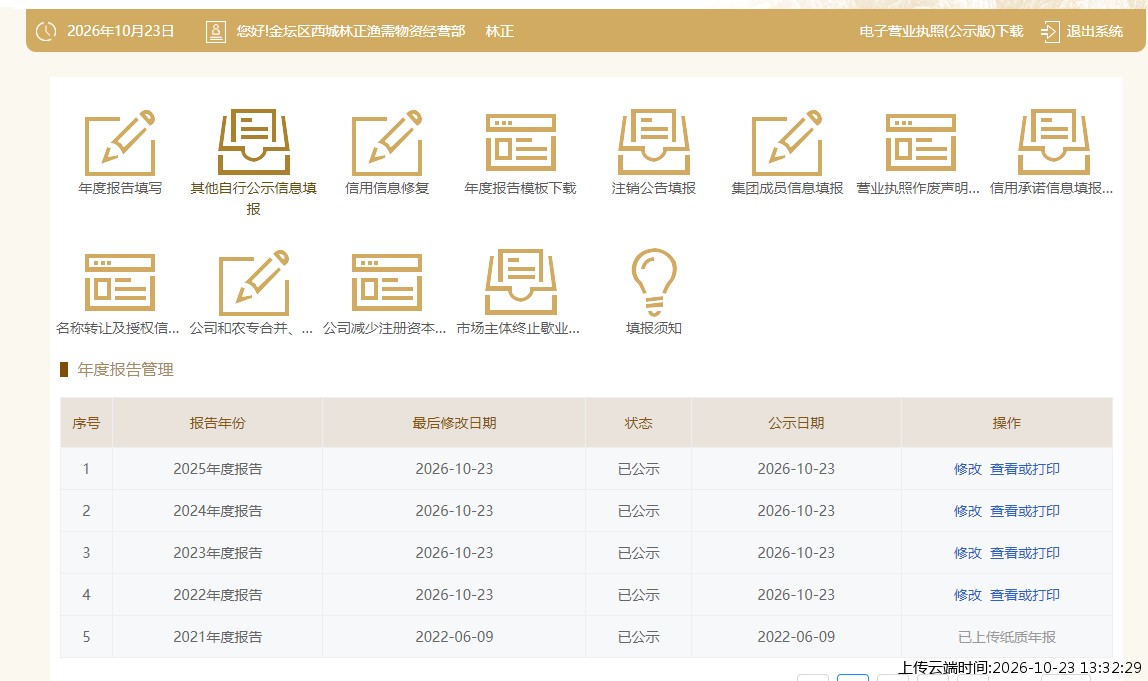The image size is (1148, 681).
Task: Open 市场主体终止歇业 icon
Action: click(x=521, y=283)
